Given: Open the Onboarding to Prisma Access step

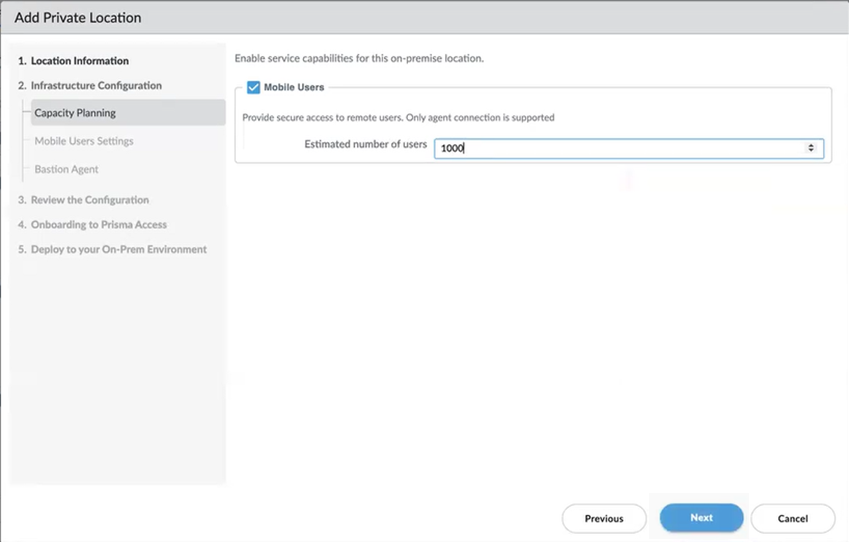Looking at the screenshot, I should [x=98, y=225].
